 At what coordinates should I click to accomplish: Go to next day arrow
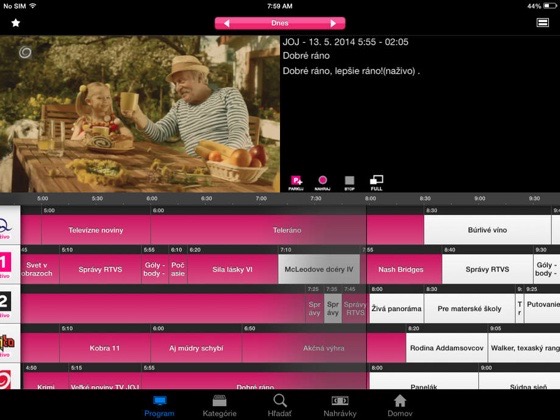click(333, 23)
